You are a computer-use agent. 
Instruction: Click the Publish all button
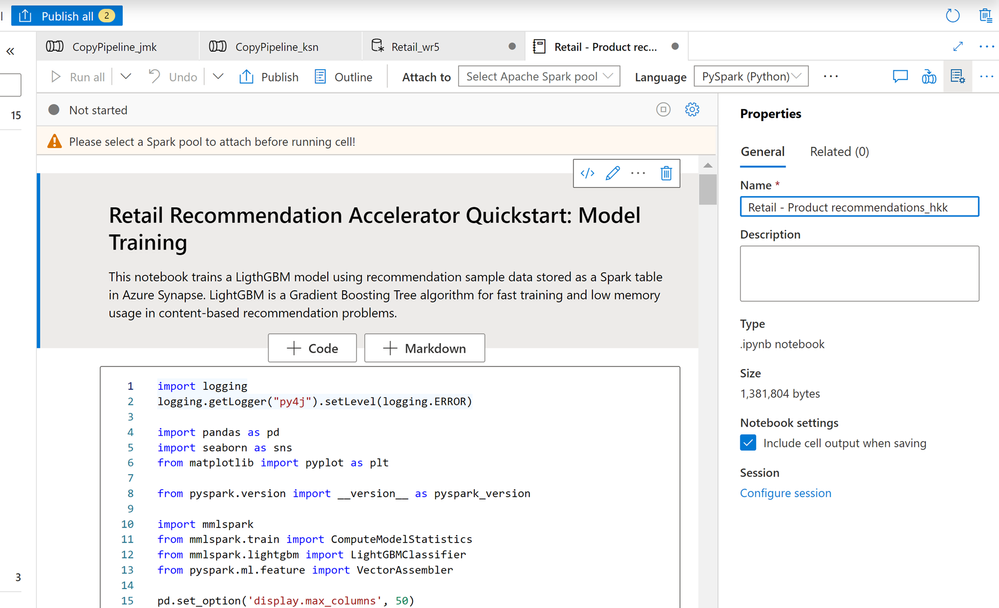tap(67, 16)
